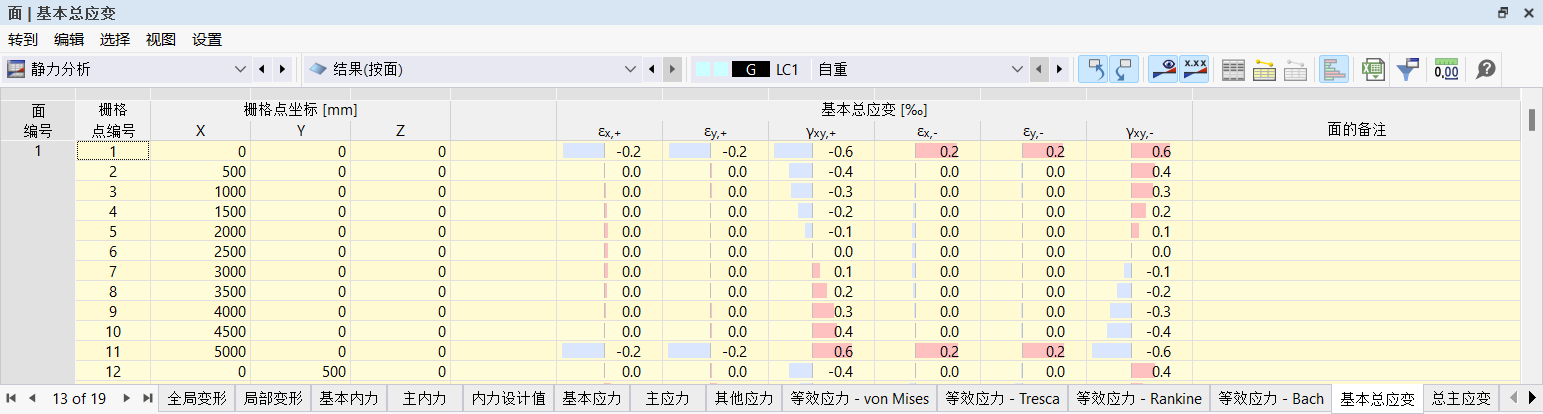This screenshot has width=1543, height=414.
Task: Toggle the x.xx values display icon
Action: click(x=1194, y=69)
